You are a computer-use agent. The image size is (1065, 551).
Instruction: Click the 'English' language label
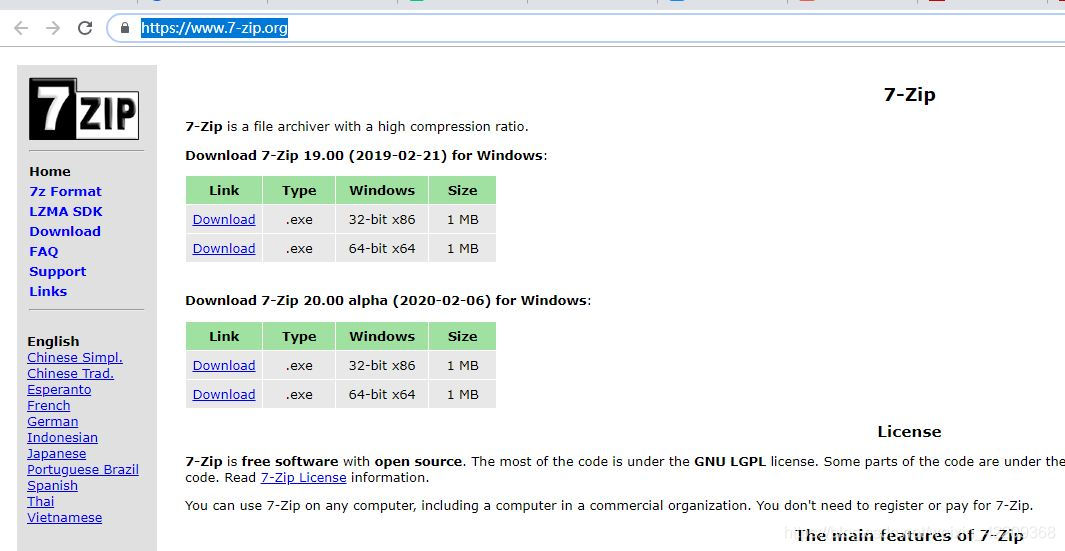[x=53, y=341]
